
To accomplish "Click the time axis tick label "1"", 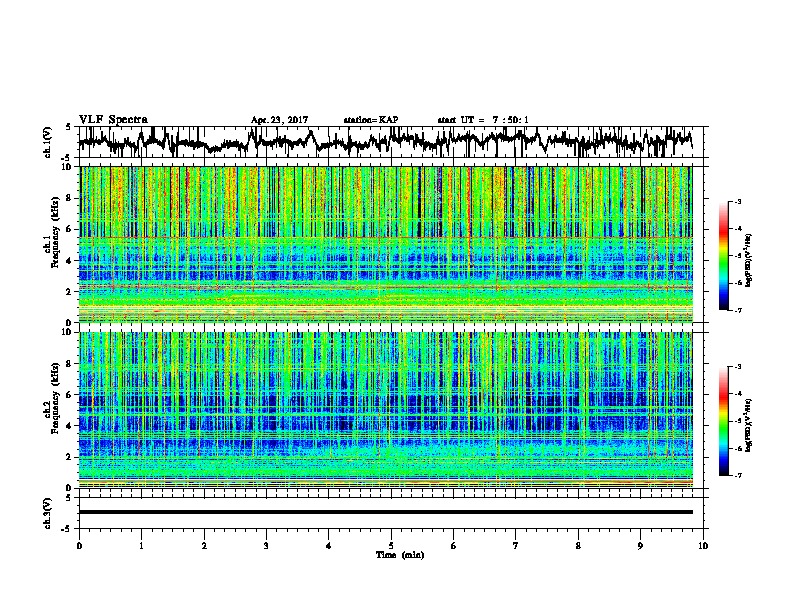I will (x=141, y=546).
